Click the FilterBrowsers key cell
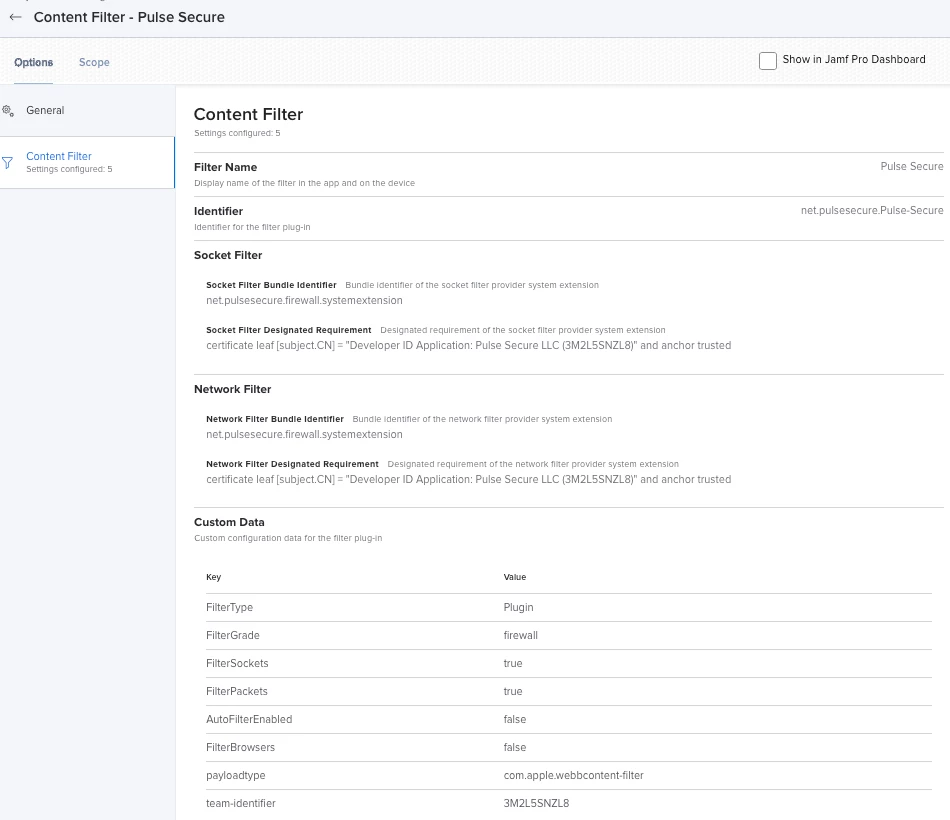 coord(241,747)
